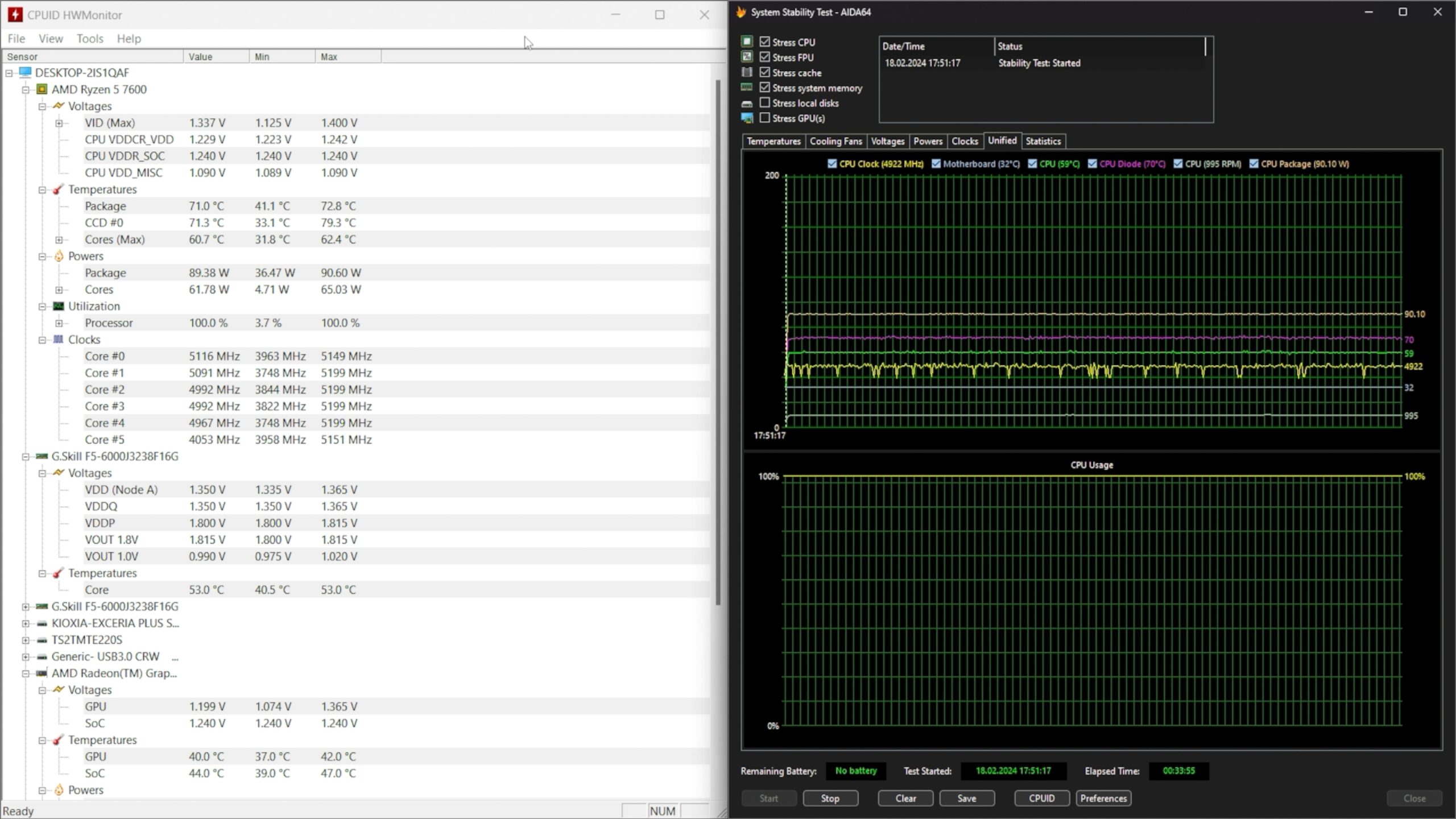Click the Clocks waveform icon
This screenshot has width=1456, height=819.
point(59,340)
